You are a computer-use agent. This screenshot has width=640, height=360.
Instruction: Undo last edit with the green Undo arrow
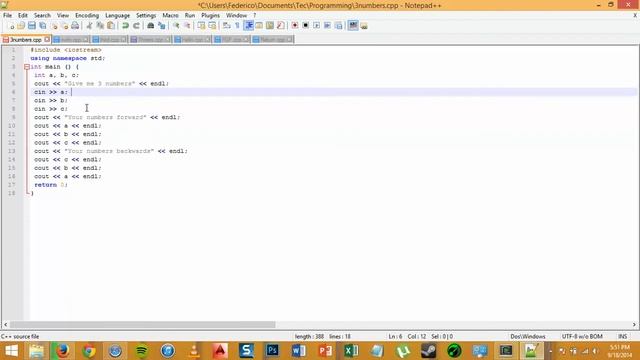tap(125, 26)
